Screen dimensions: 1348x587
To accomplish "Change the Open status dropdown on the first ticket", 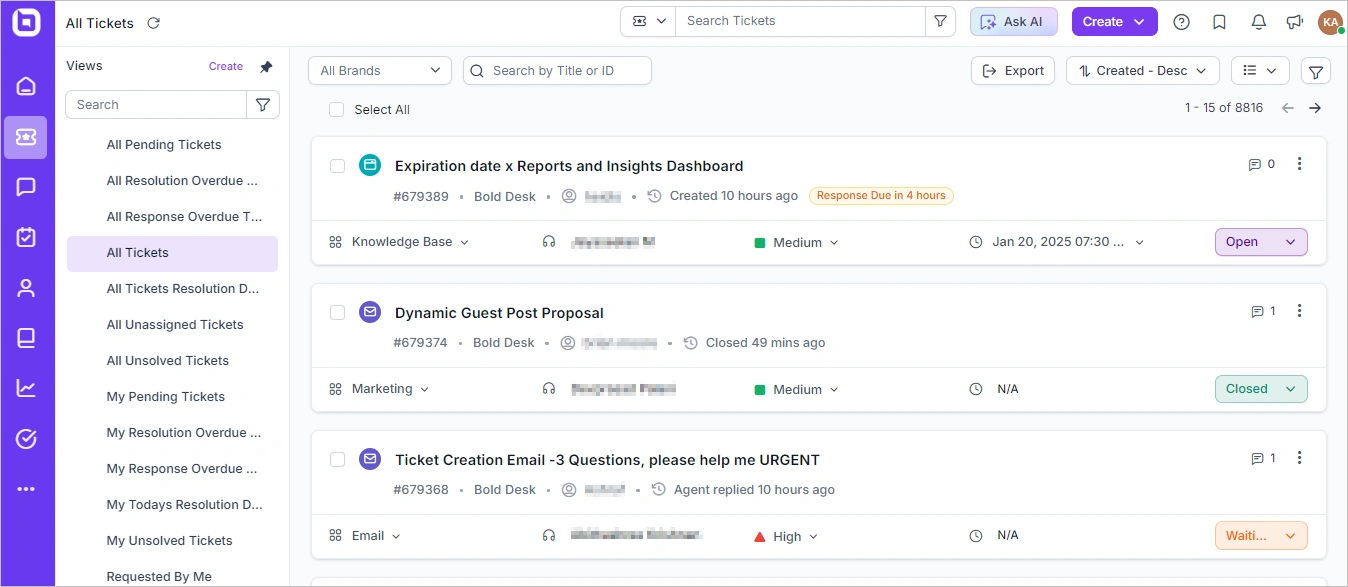I will (1261, 242).
